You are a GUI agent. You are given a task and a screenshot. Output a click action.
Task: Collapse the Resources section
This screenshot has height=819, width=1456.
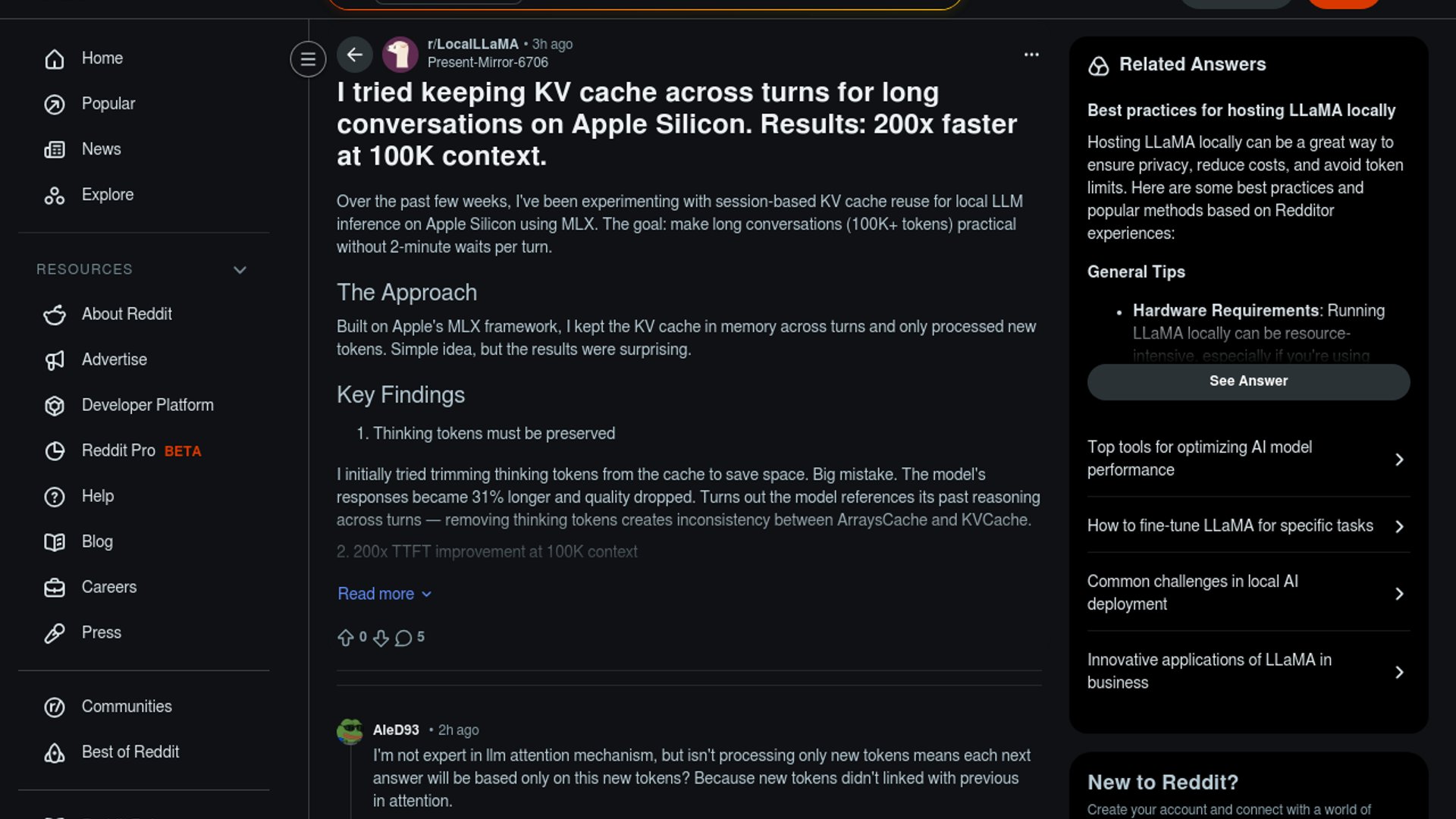tap(240, 270)
